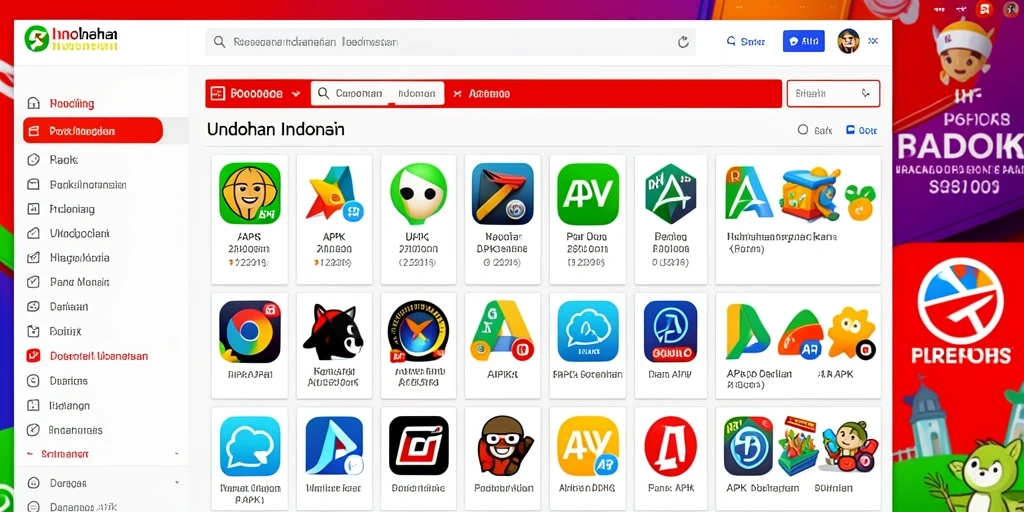Open the Boooooae dropdown in red bar
The height and width of the screenshot is (512, 1024).
pyautogui.click(x=256, y=93)
